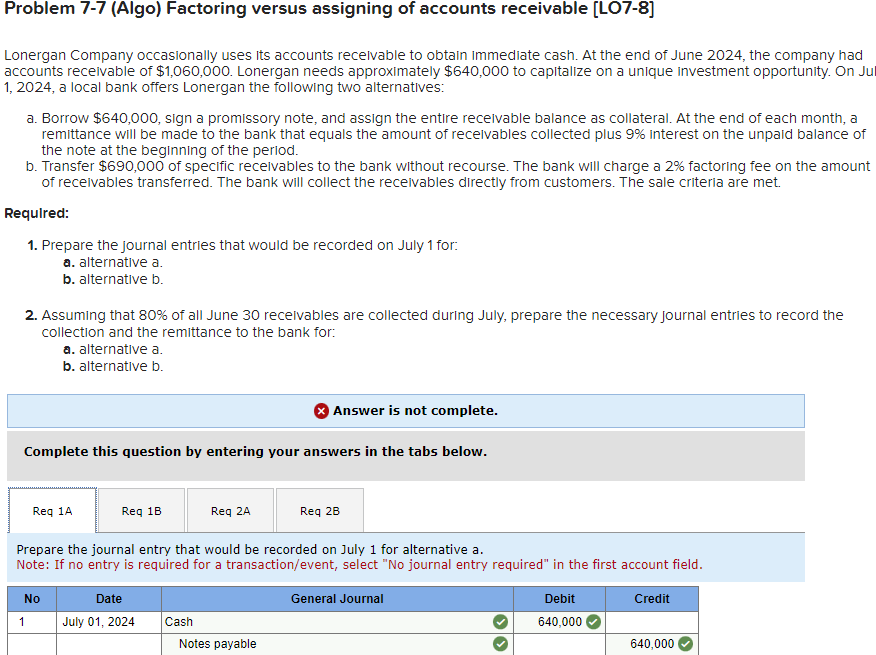
Task: Click the 640,000 Debit amount field
Action: (x=560, y=621)
